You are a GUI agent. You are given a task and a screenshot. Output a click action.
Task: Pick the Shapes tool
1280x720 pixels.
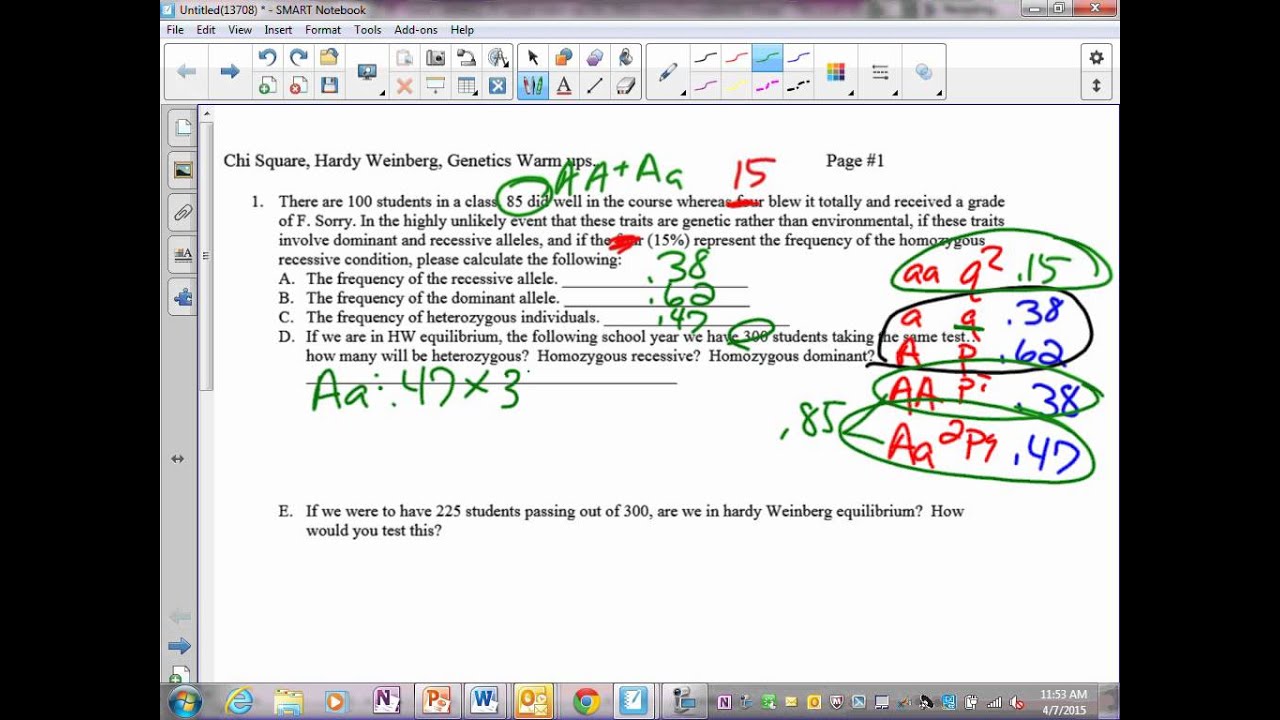(564, 58)
